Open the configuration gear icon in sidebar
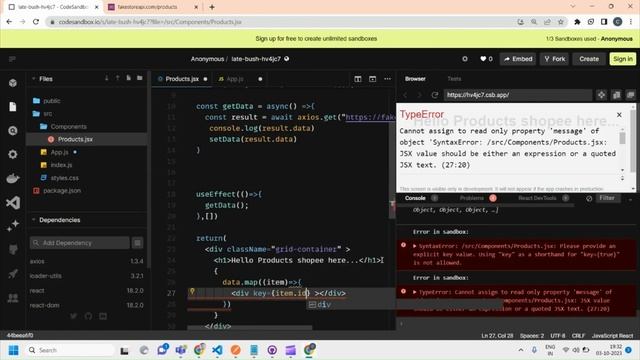This screenshot has width=640, height=360. 13,154
